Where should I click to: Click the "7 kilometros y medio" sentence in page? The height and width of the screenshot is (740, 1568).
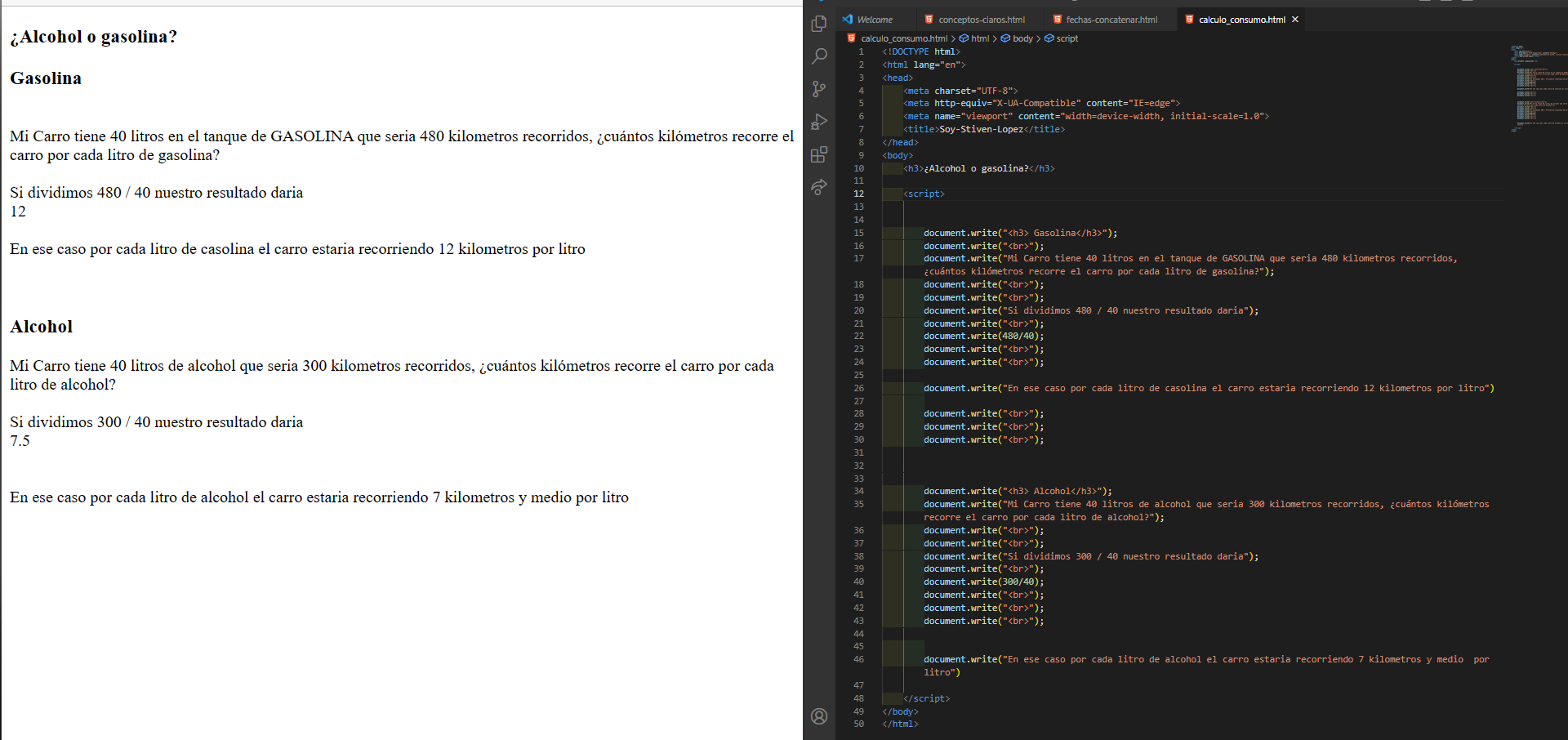(x=319, y=497)
